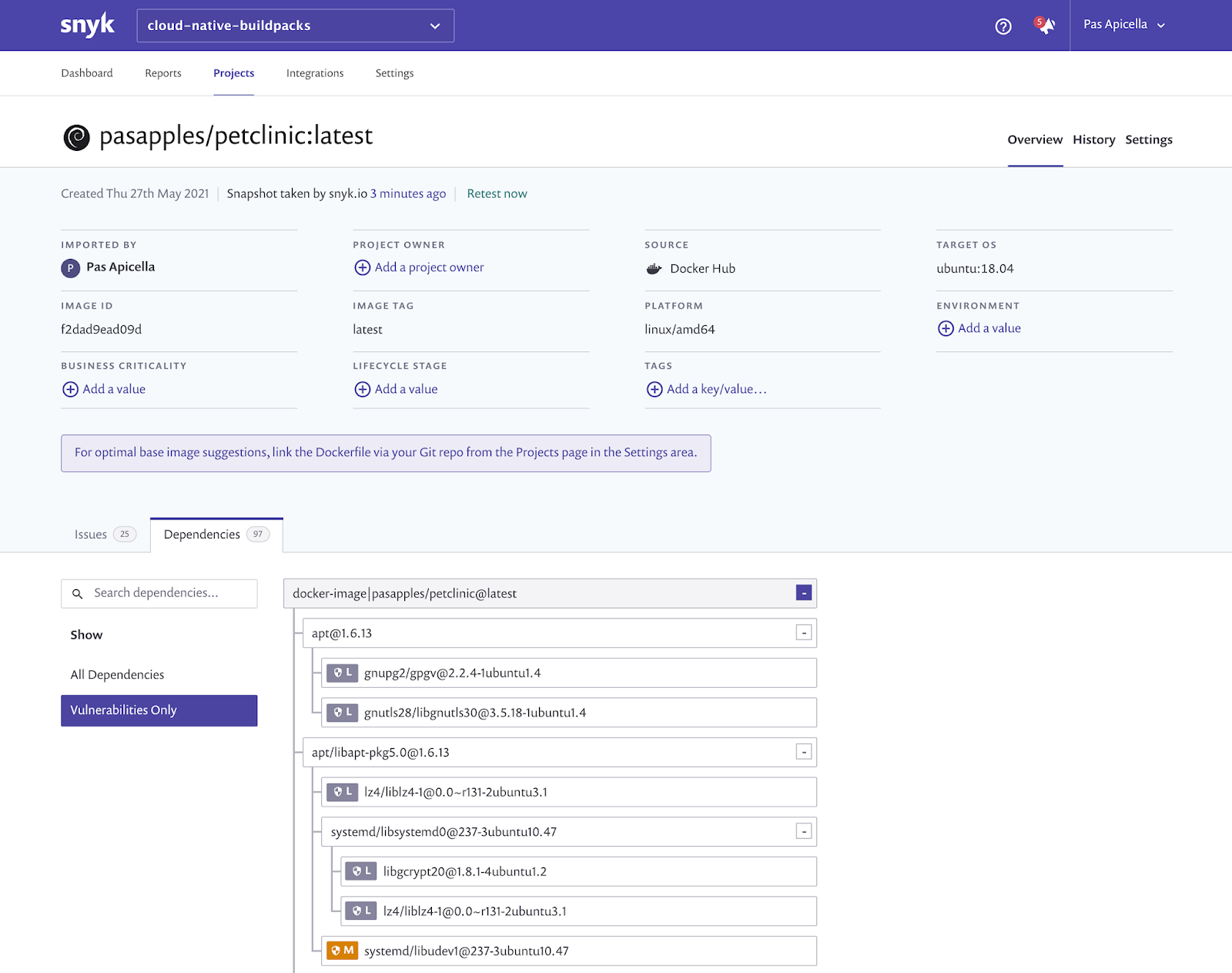Click the platform linux/amd64 value

click(680, 329)
